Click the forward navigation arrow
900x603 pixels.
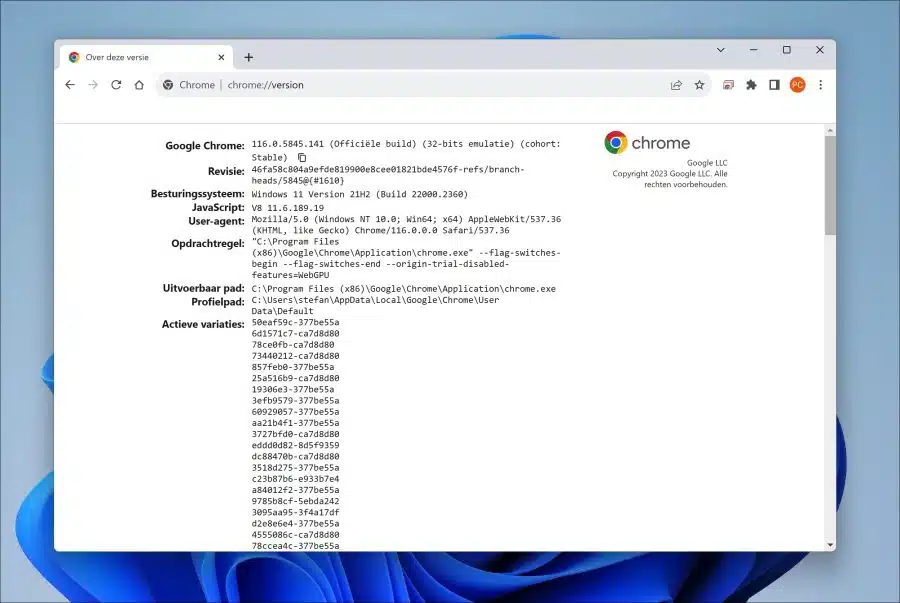coord(93,85)
